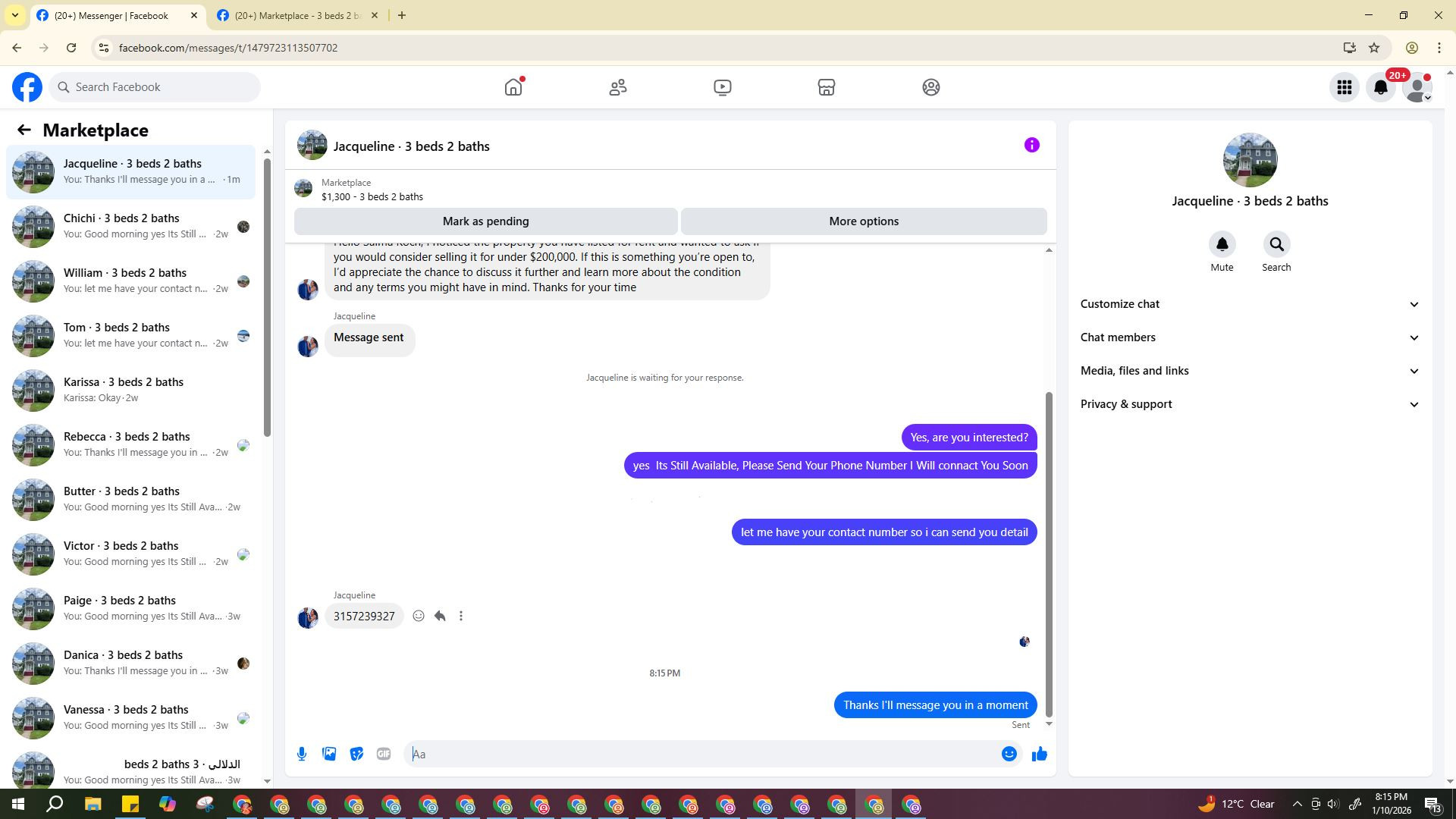React to the 3157239327 message
1456x819 pixels.
click(x=419, y=616)
